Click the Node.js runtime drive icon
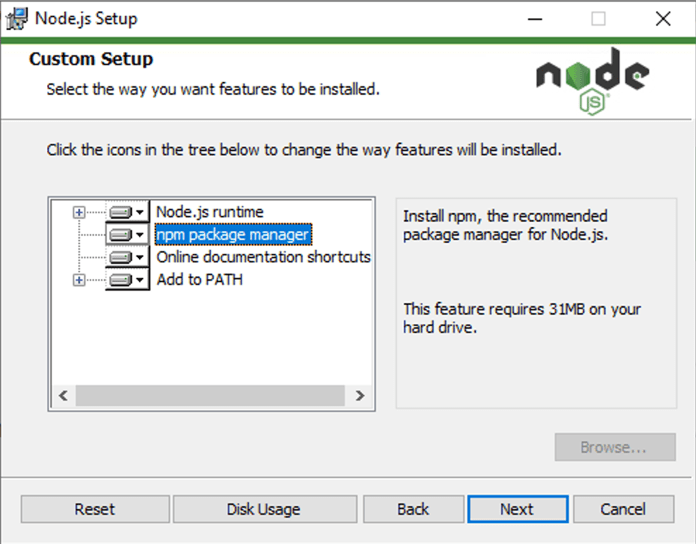 tap(127, 212)
